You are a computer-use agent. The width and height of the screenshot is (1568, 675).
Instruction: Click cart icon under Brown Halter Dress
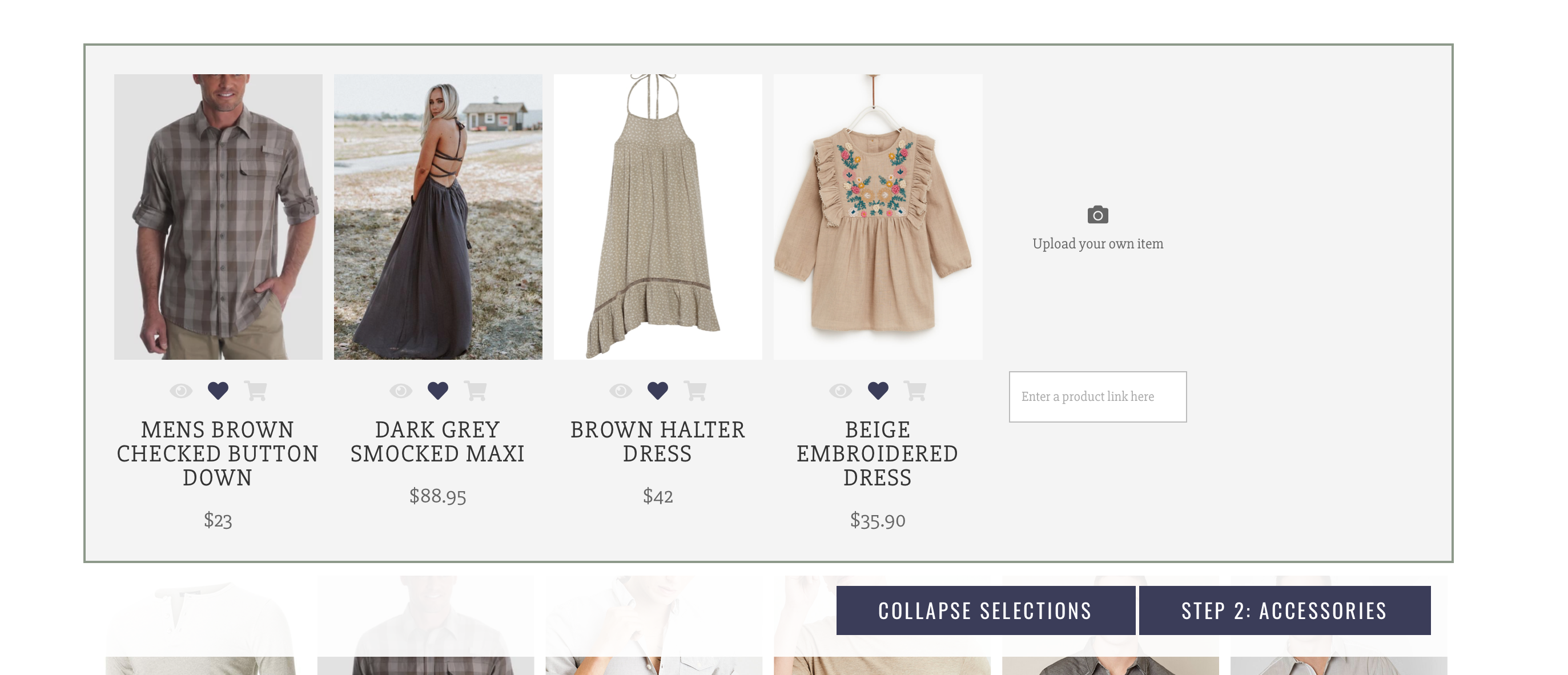pyautogui.click(x=695, y=391)
